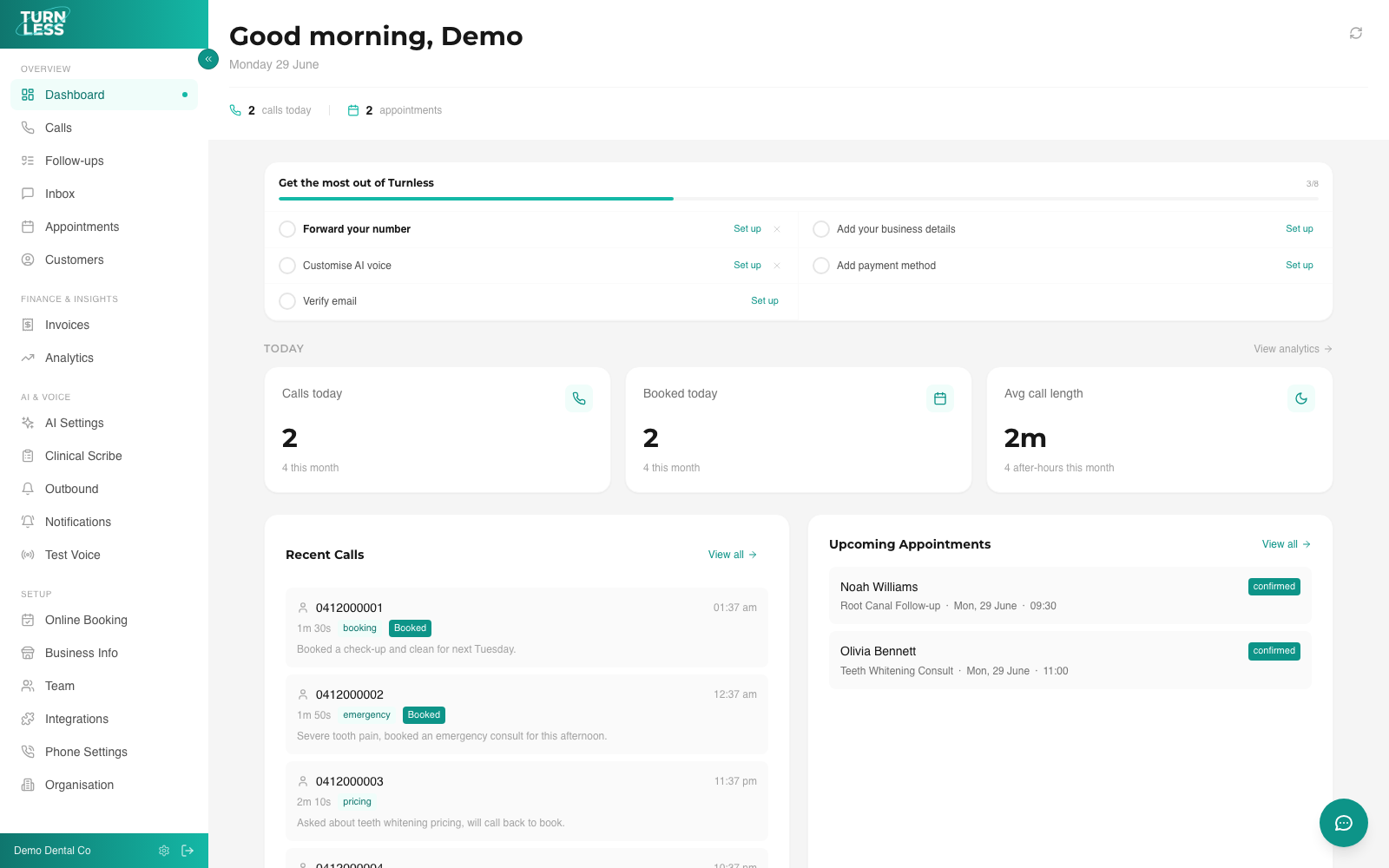The height and width of the screenshot is (868, 1389).
Task: Click the Notifications ringing bell icon
Action: tap(28, 522)
